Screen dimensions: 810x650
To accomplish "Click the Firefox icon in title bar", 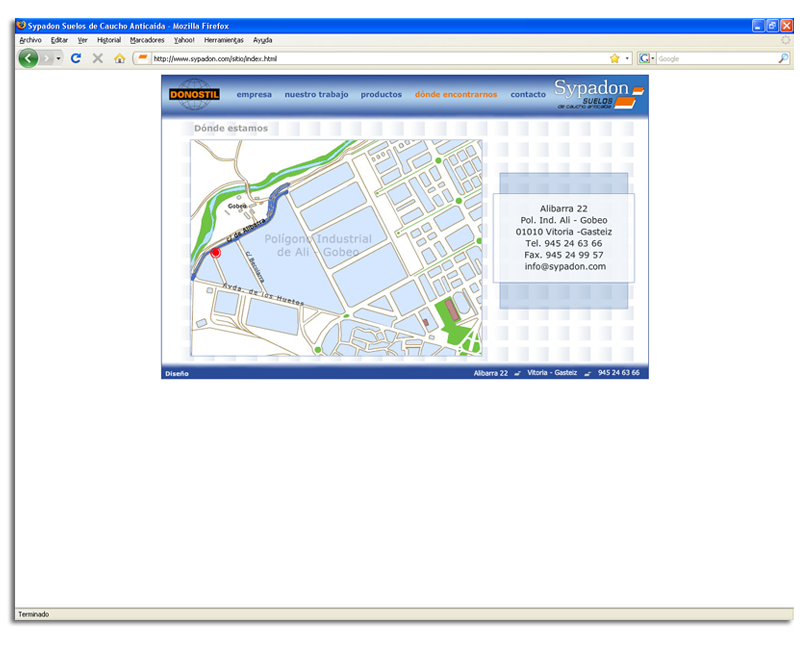I will click(21, 25).
